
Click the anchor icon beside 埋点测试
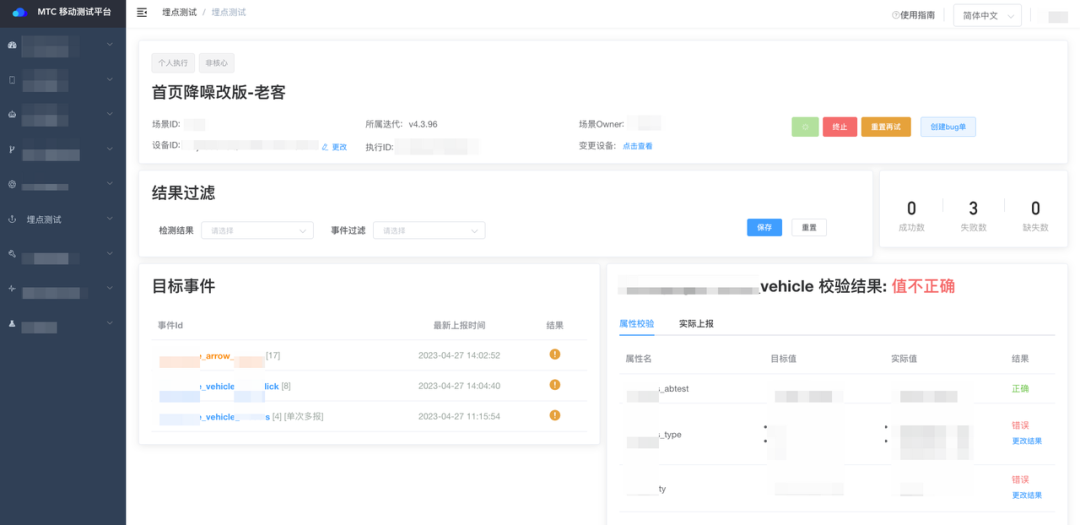[x=12, y=219]
